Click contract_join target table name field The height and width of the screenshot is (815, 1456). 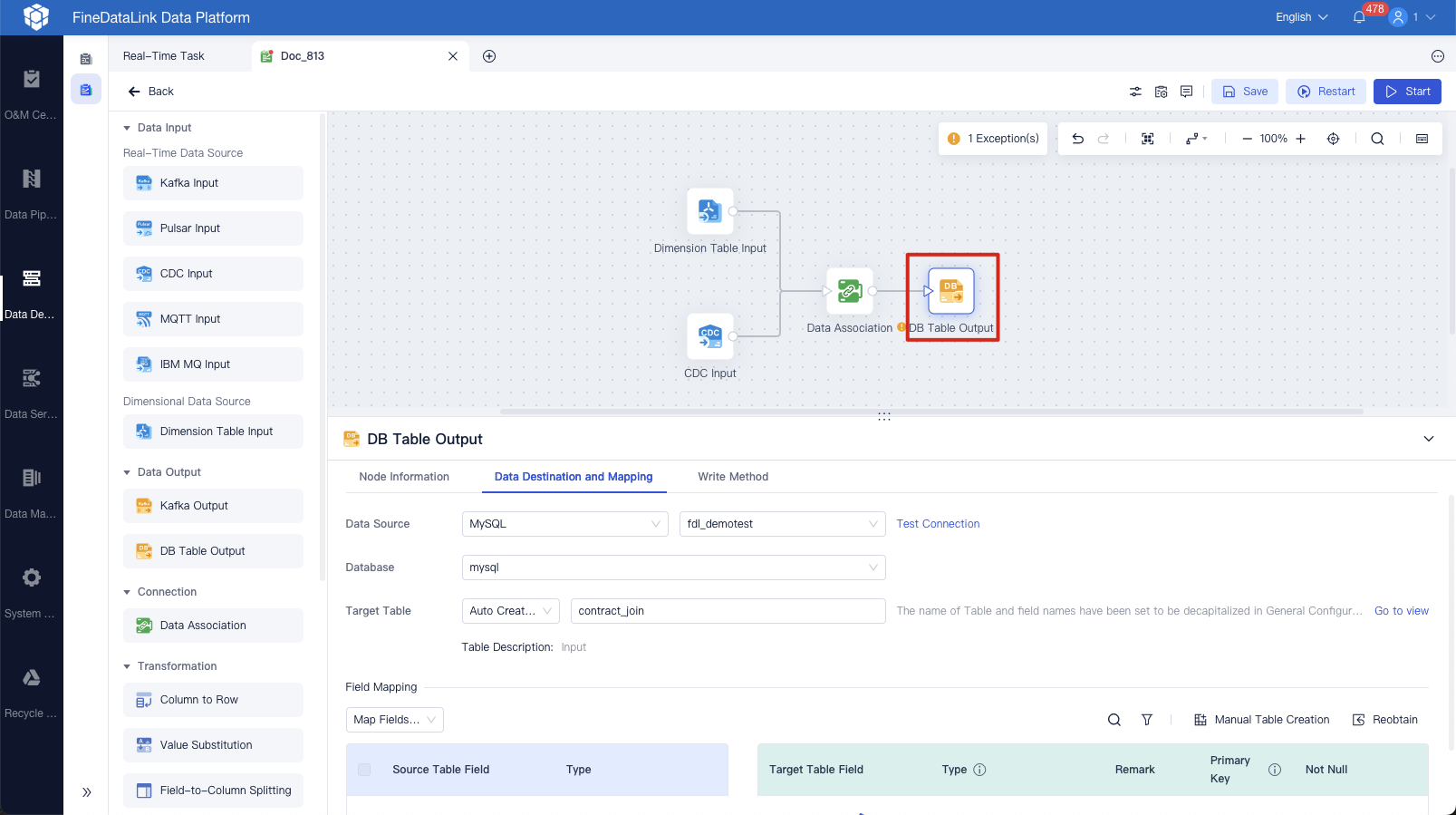728,611
